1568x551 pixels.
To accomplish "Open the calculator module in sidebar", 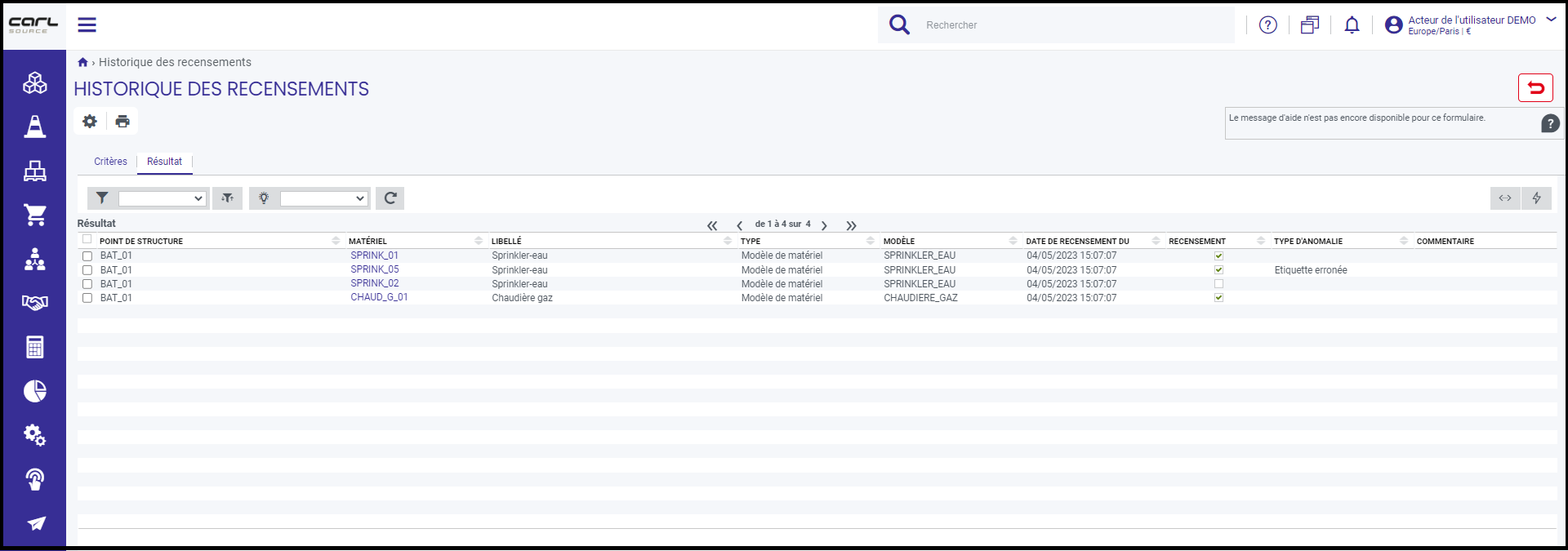I will pyautogui.click(x=35, y=347).
